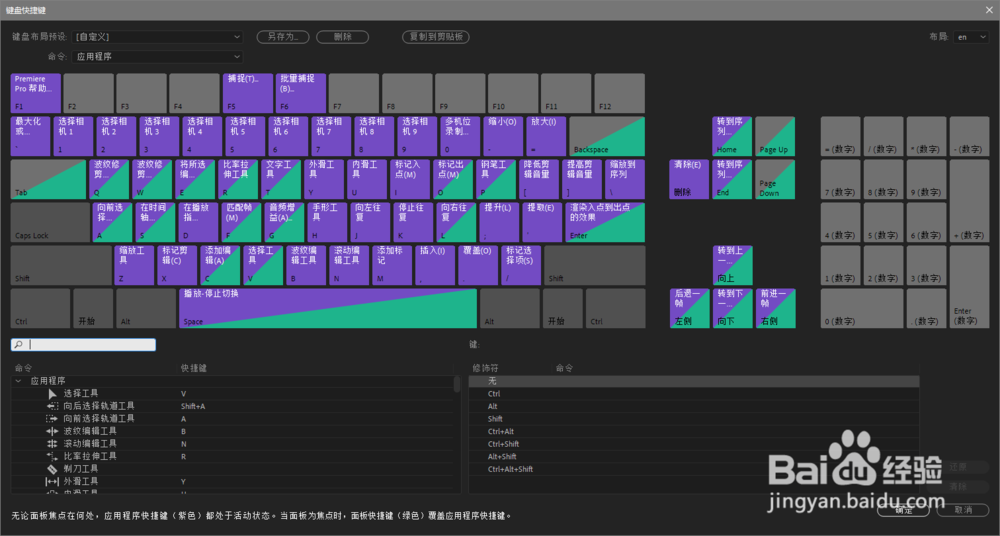The height and width of the screenshot is (536, 1000).
Task: Select the Alt modifier row
Action: [x=694, y=406]
